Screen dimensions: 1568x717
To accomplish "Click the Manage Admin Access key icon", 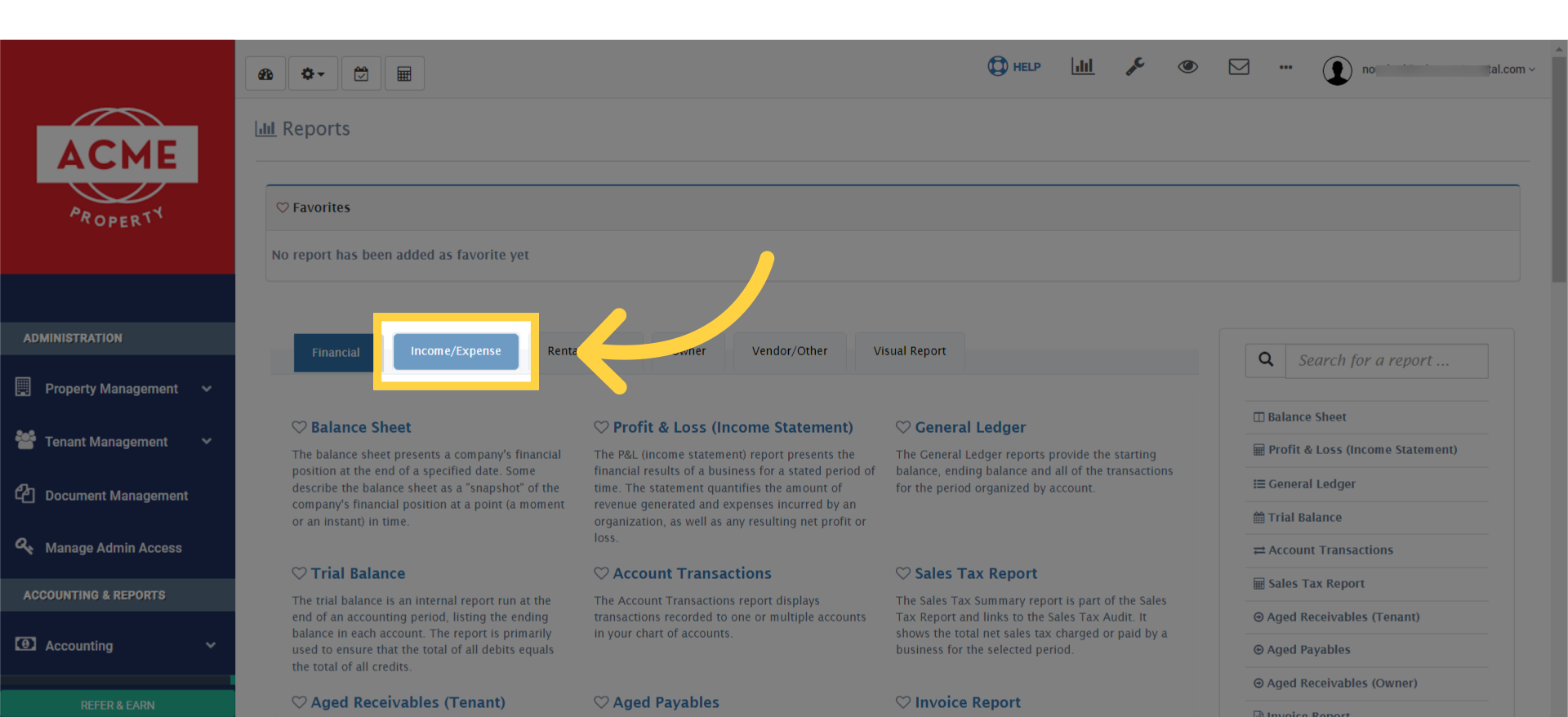I will tap(24, 546).
